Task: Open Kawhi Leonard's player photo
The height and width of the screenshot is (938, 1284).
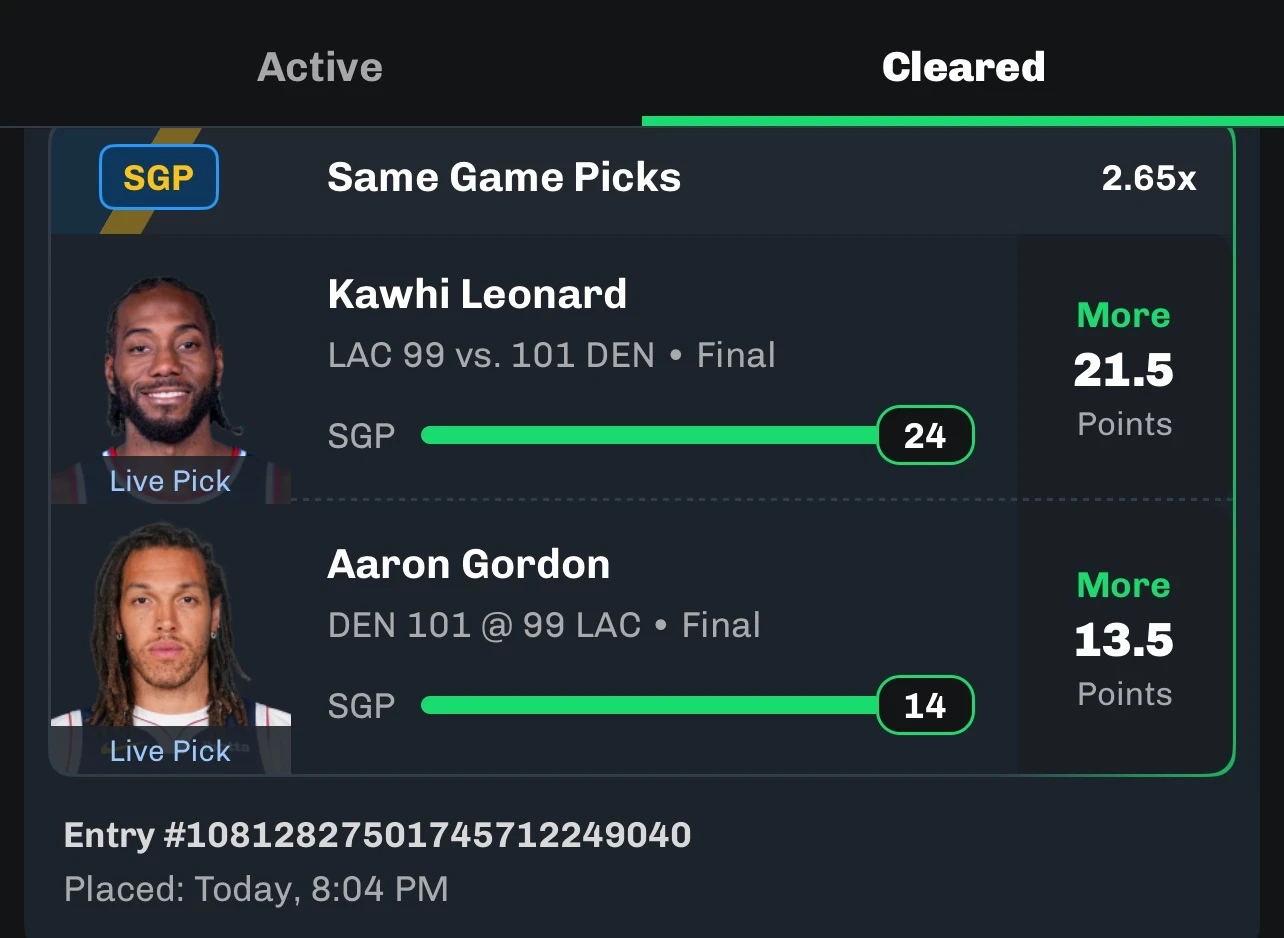Action: click(x=170, y=389)
